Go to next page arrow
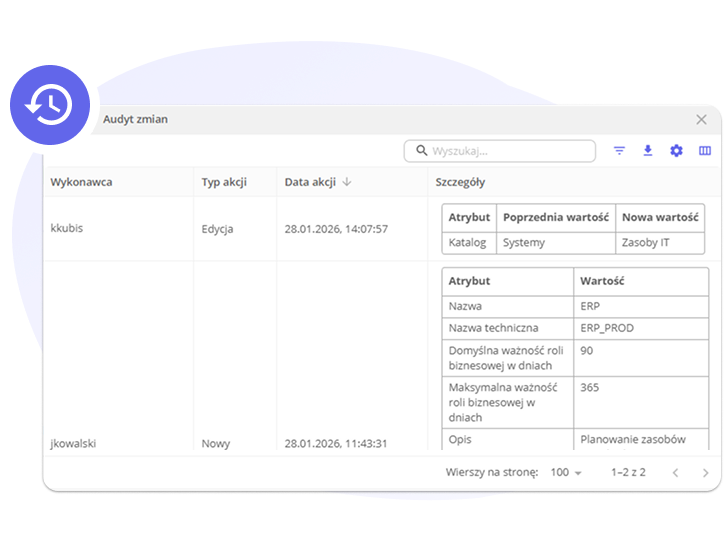The image size is (725, 540). pyautogui.click(x=704, y=472)
